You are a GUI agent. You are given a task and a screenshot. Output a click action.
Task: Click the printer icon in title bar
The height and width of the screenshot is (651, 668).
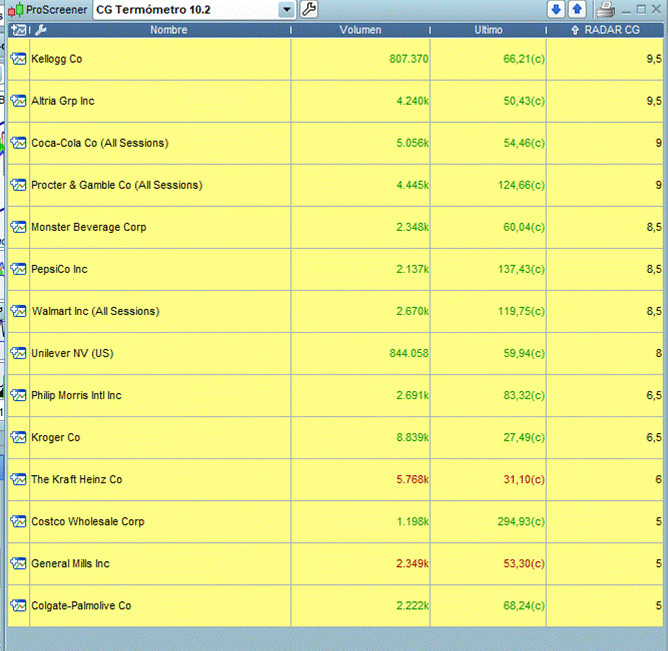[x=605, y=10]
